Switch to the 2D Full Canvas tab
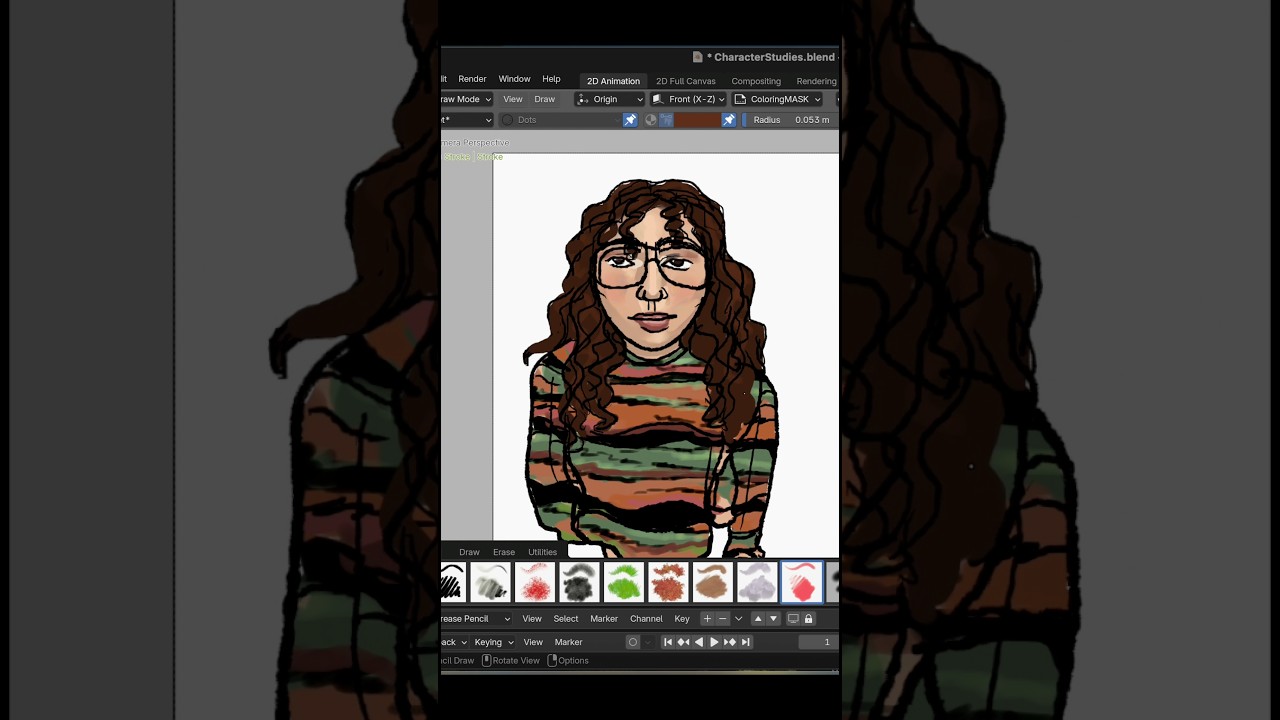 686,81
